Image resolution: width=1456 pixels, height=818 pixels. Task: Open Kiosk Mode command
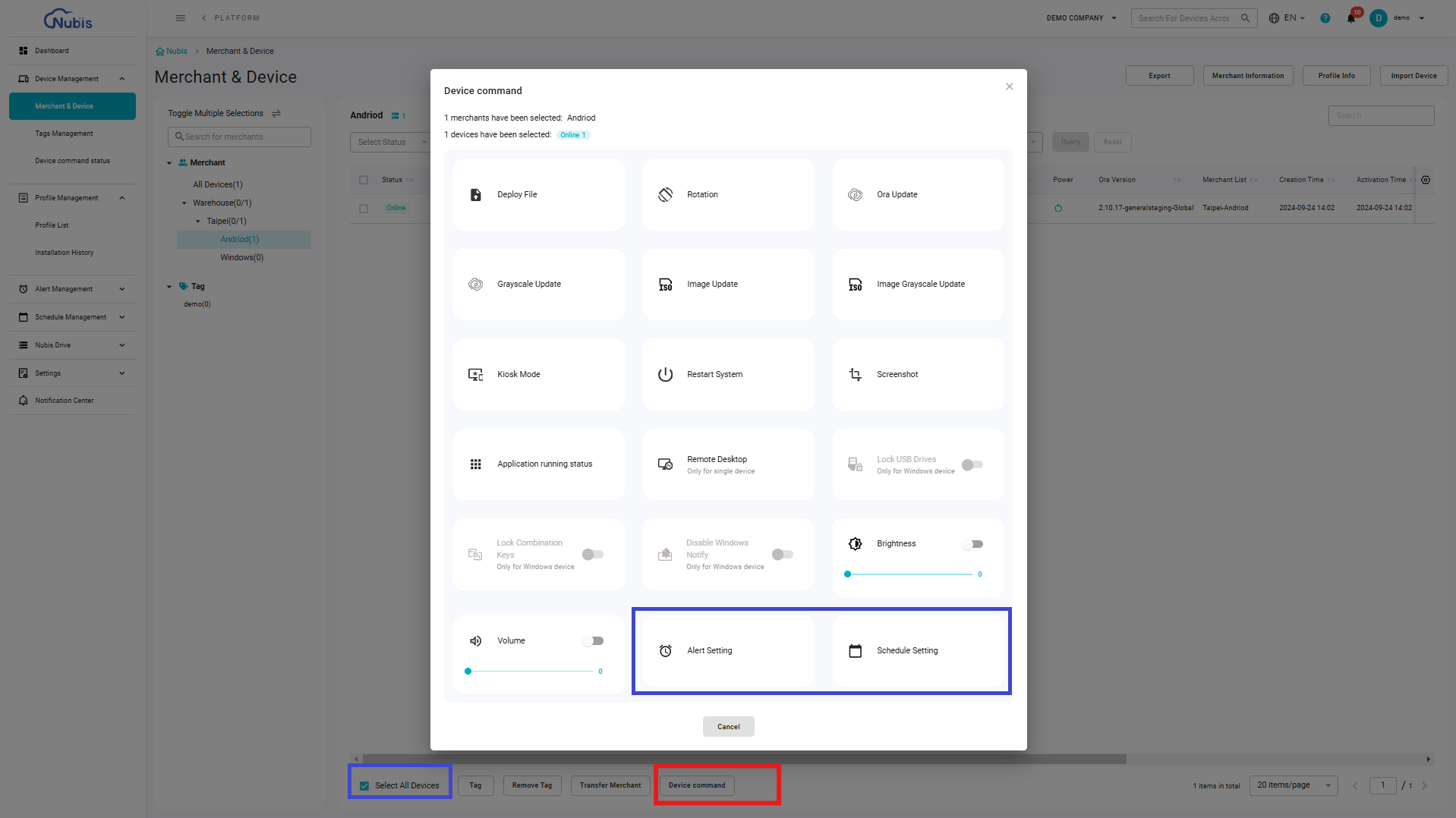[538, 374]
